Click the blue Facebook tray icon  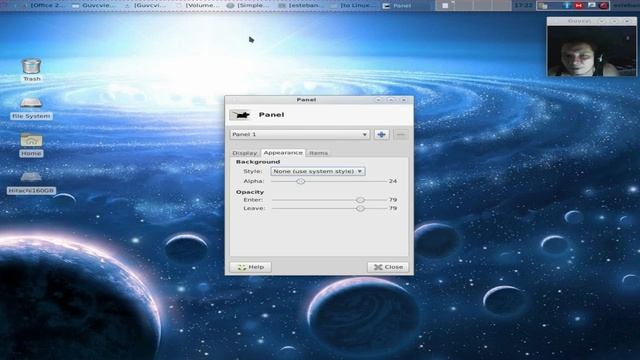[x=566, y=5]
